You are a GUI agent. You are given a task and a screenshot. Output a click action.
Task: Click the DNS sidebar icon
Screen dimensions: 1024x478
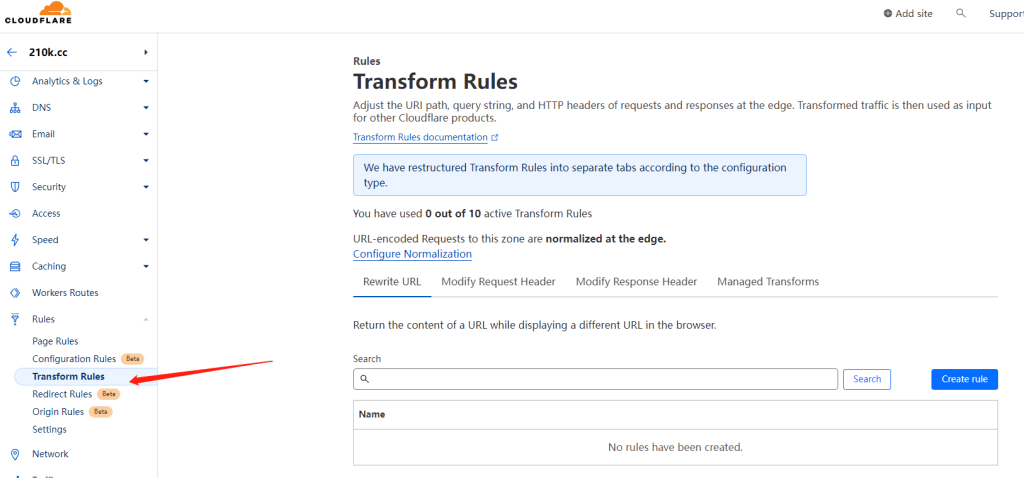point(15,107)
